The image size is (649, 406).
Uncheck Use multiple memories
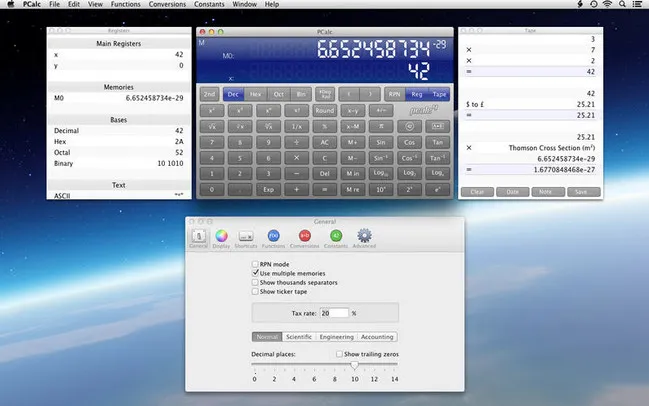pos(255,273)
